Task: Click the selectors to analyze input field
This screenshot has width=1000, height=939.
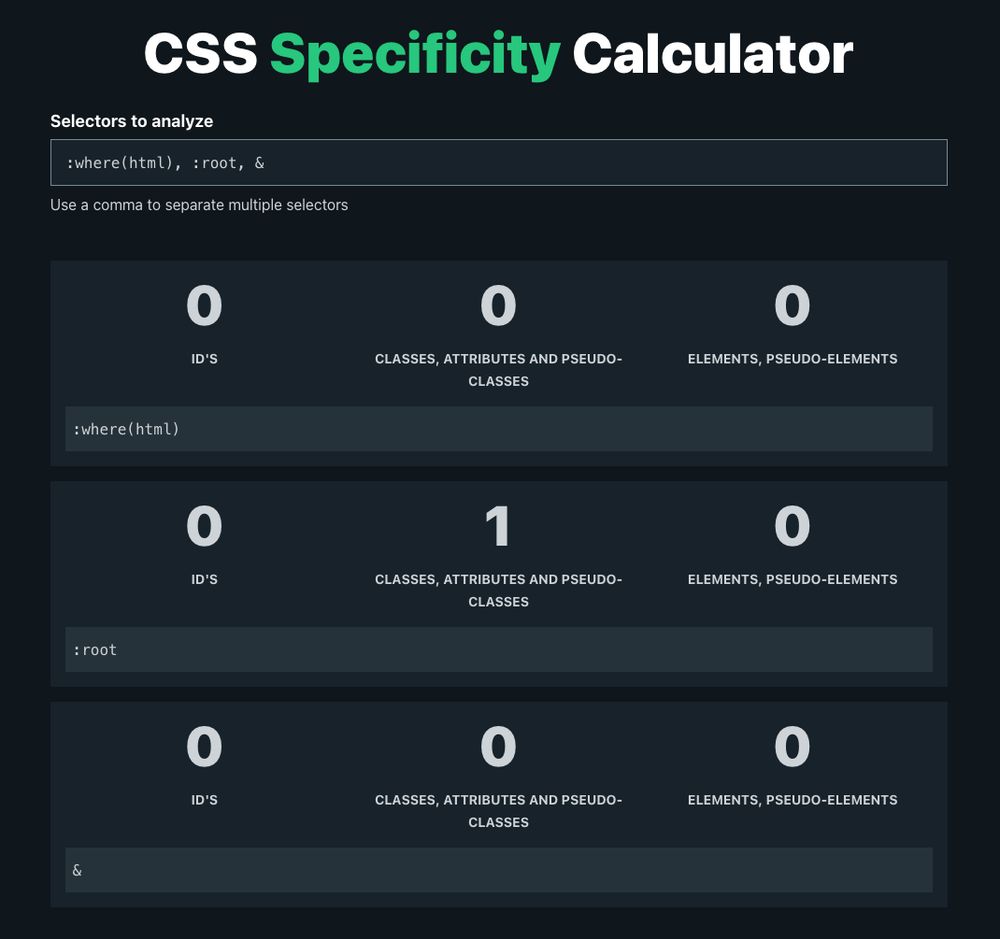Action: 499,163
